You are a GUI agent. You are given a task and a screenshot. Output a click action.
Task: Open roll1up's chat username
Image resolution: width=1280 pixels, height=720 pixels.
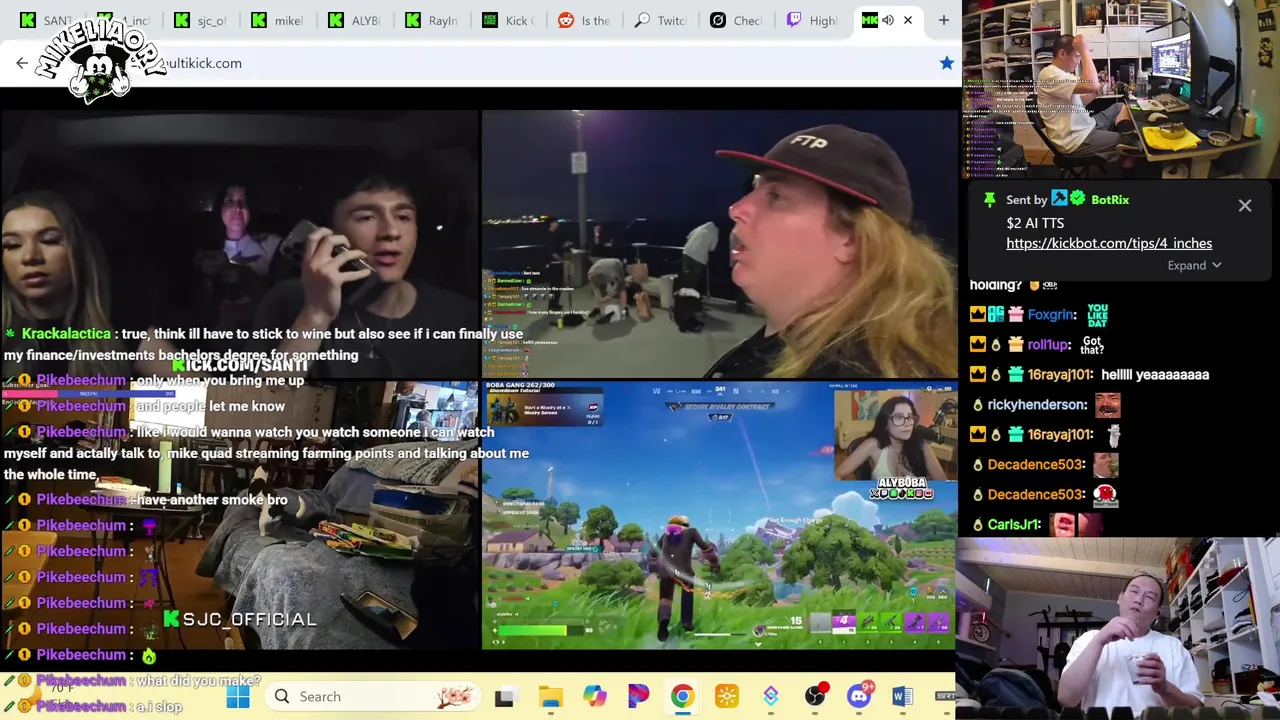point(1047,344)
